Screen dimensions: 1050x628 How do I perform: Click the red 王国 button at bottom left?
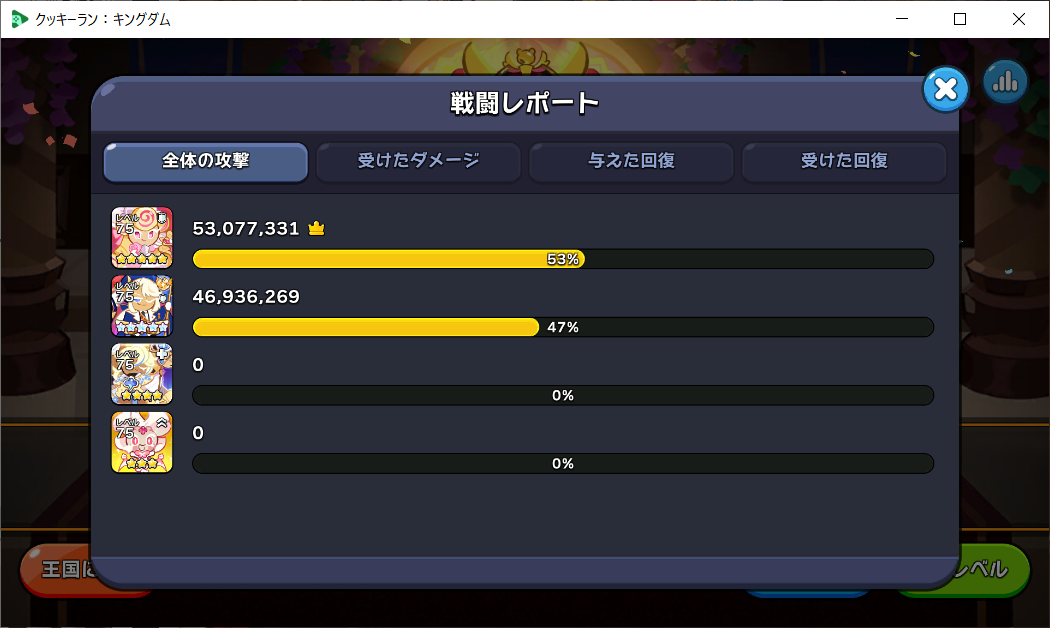56,570
